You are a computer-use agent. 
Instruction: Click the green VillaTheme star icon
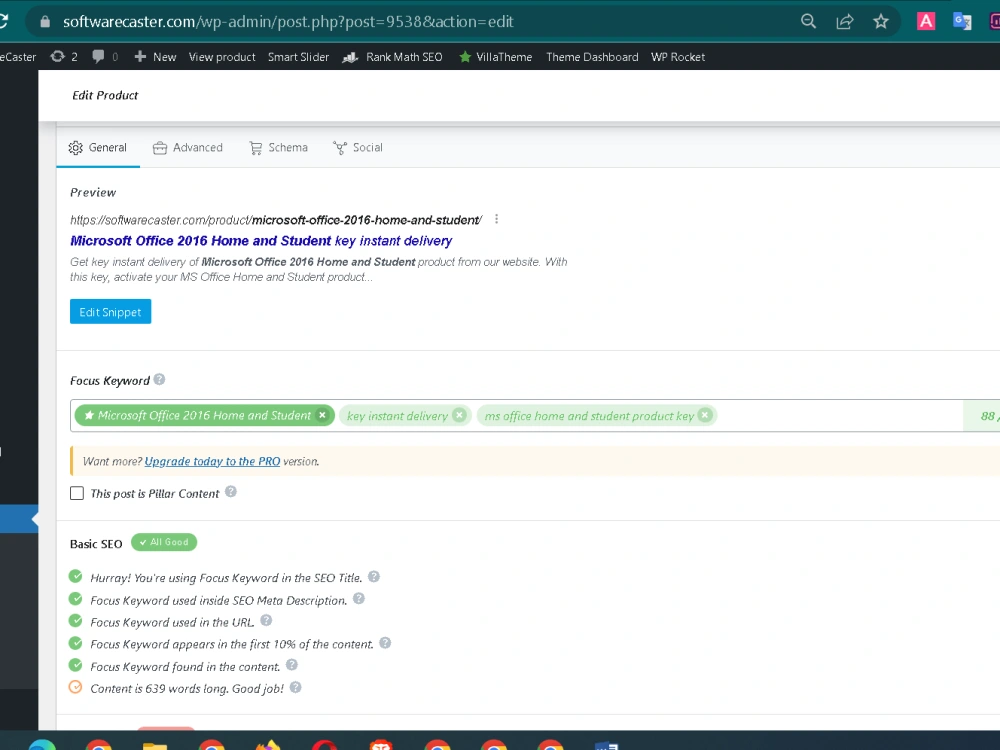pyautogui.click(x=465, y=57)
